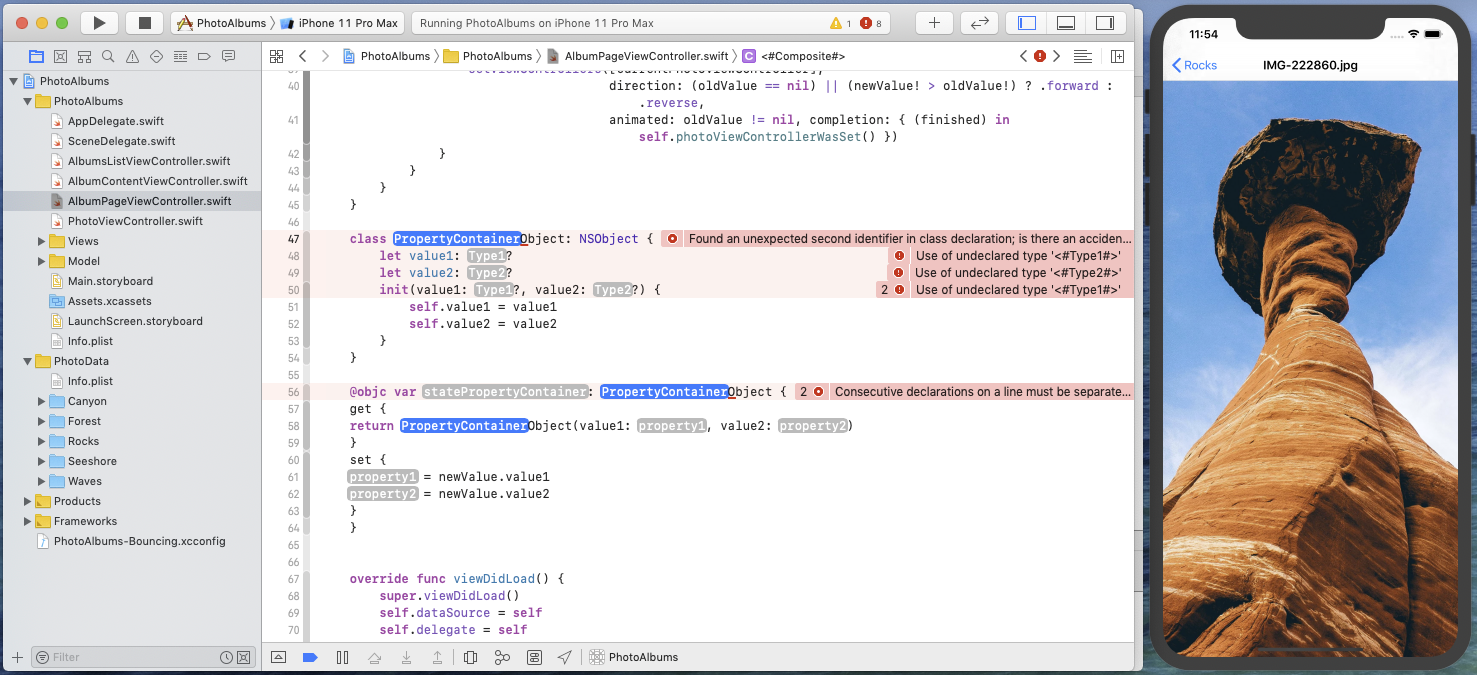1477x675 pixels.
Task: Open Main.storyboard in navigator
Action: click(x=110, y=281)
